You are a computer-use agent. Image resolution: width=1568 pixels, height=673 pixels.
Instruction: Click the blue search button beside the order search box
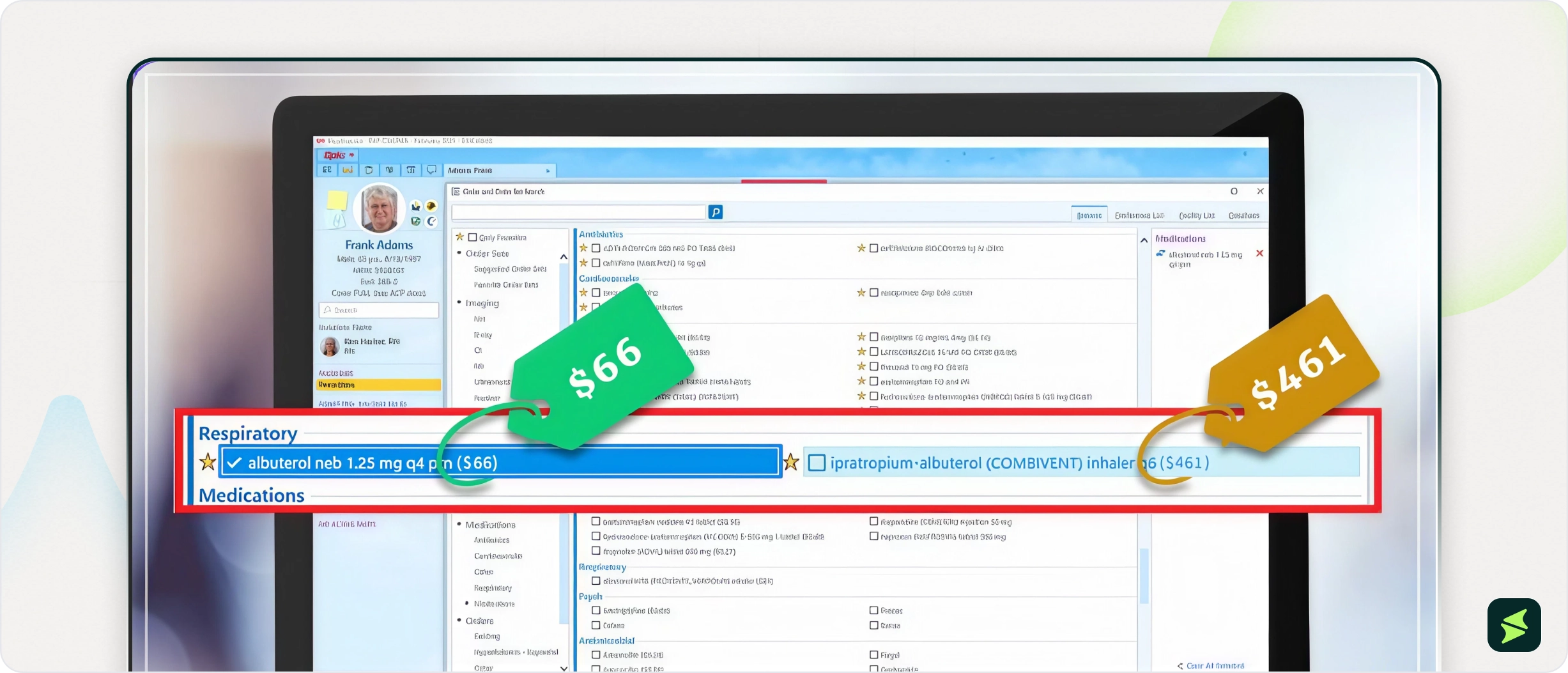(715, 212)
